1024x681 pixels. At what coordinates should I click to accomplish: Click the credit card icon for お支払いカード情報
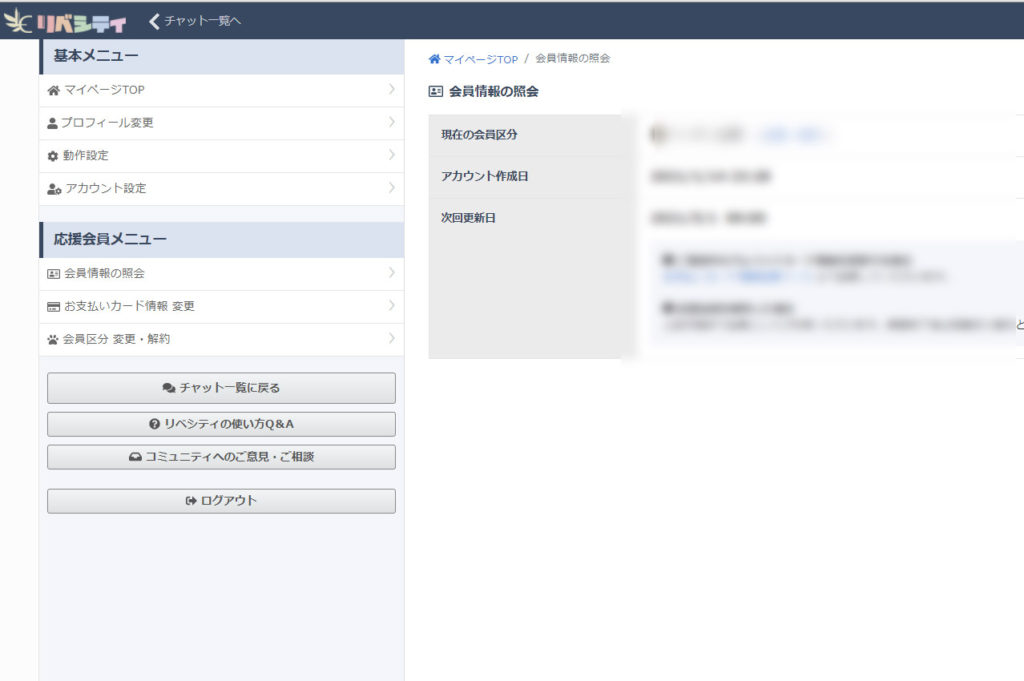point(53,306)
